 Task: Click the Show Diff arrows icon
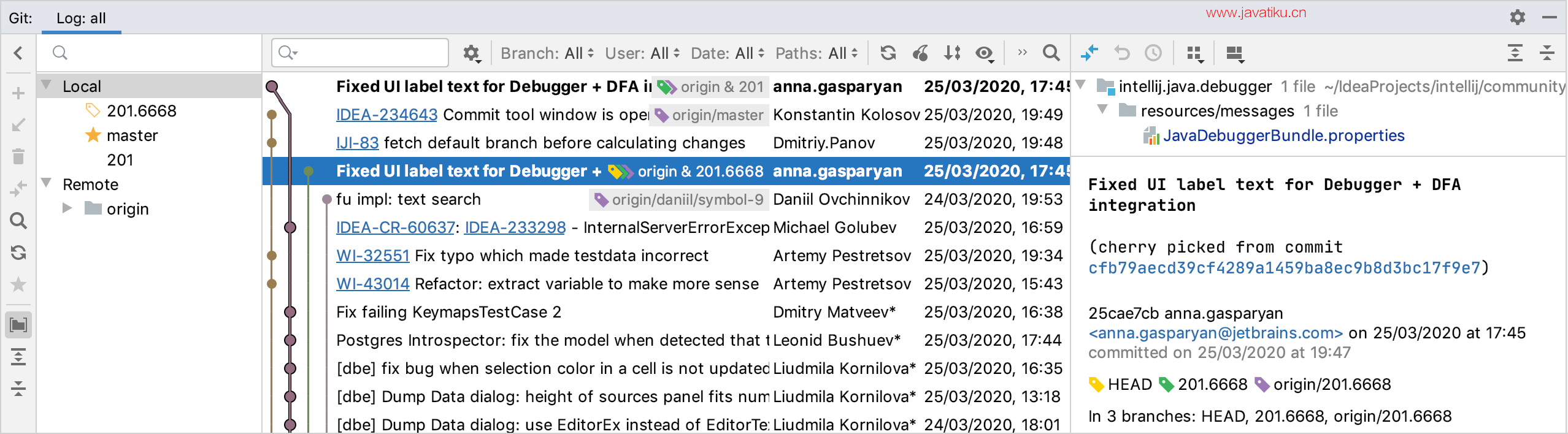click(1089, 53)
